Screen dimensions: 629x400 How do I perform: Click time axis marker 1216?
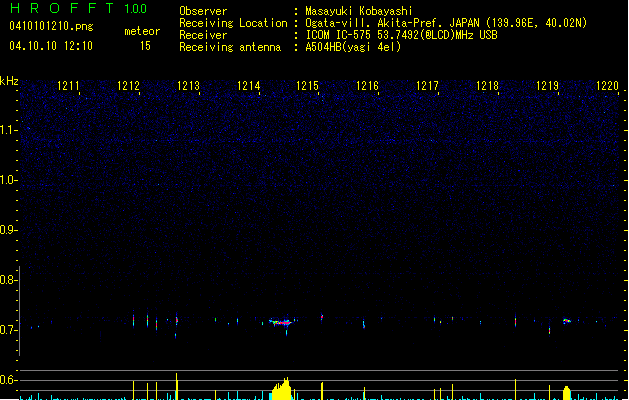(x=367, y=86)
